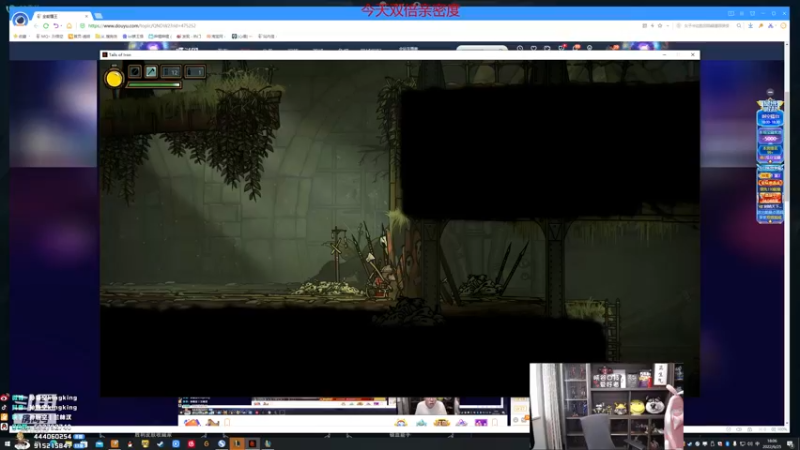Open the favorites star bookmark
The width and height of the screenshot is (800, 450).
20,36
